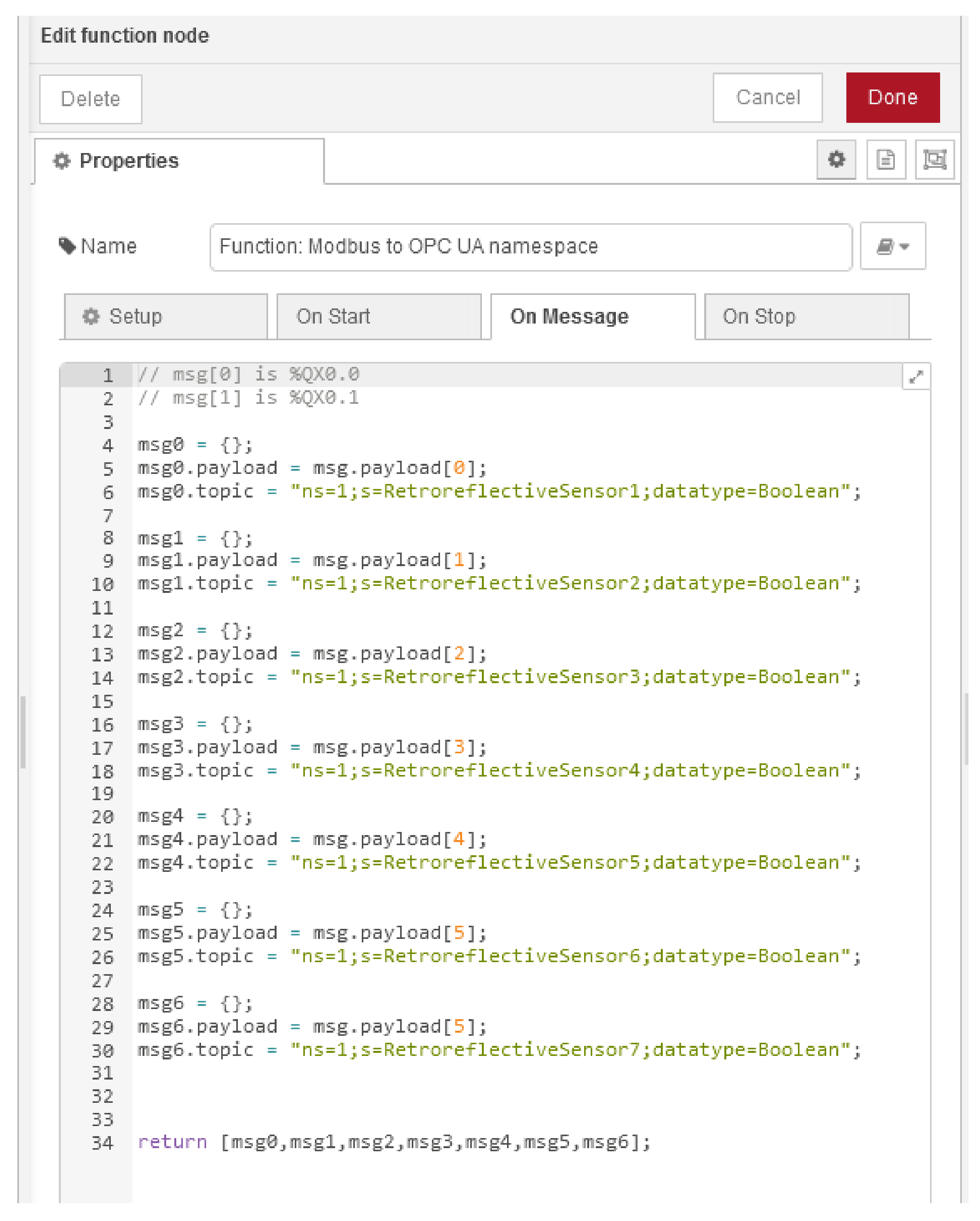Click line 'msg0.payload = msg.payload[0];'
This screenshot has height=1221, width=980.
[x=312, y=468]
